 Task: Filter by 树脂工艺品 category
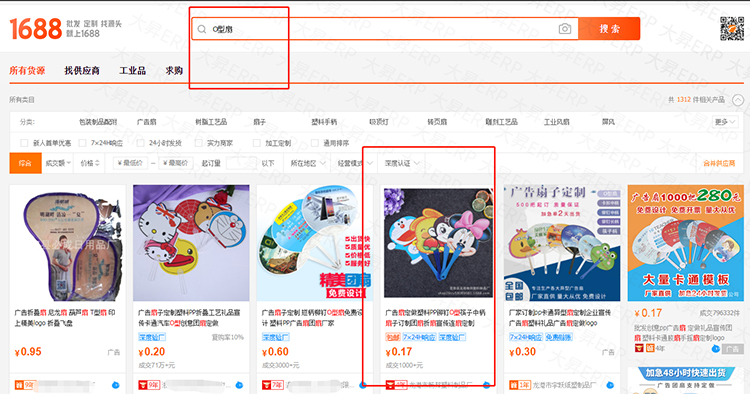pos(211,122)
